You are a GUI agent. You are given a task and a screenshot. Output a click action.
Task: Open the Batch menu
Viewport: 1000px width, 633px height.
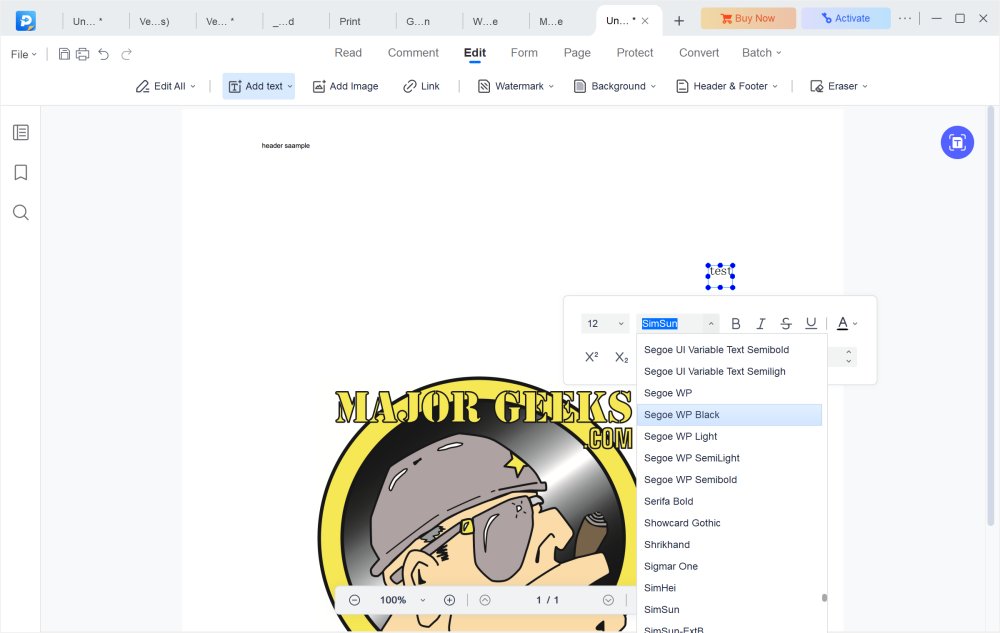click(x=761, y=53)
